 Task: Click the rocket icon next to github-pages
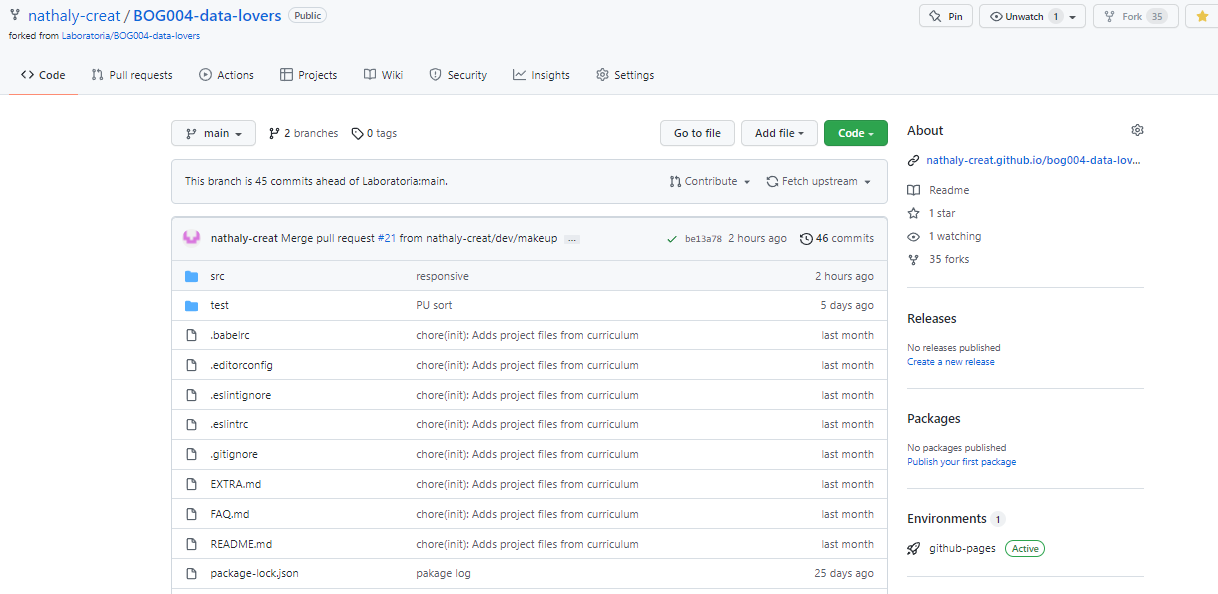pyautogui.click(x=913, y=548)
